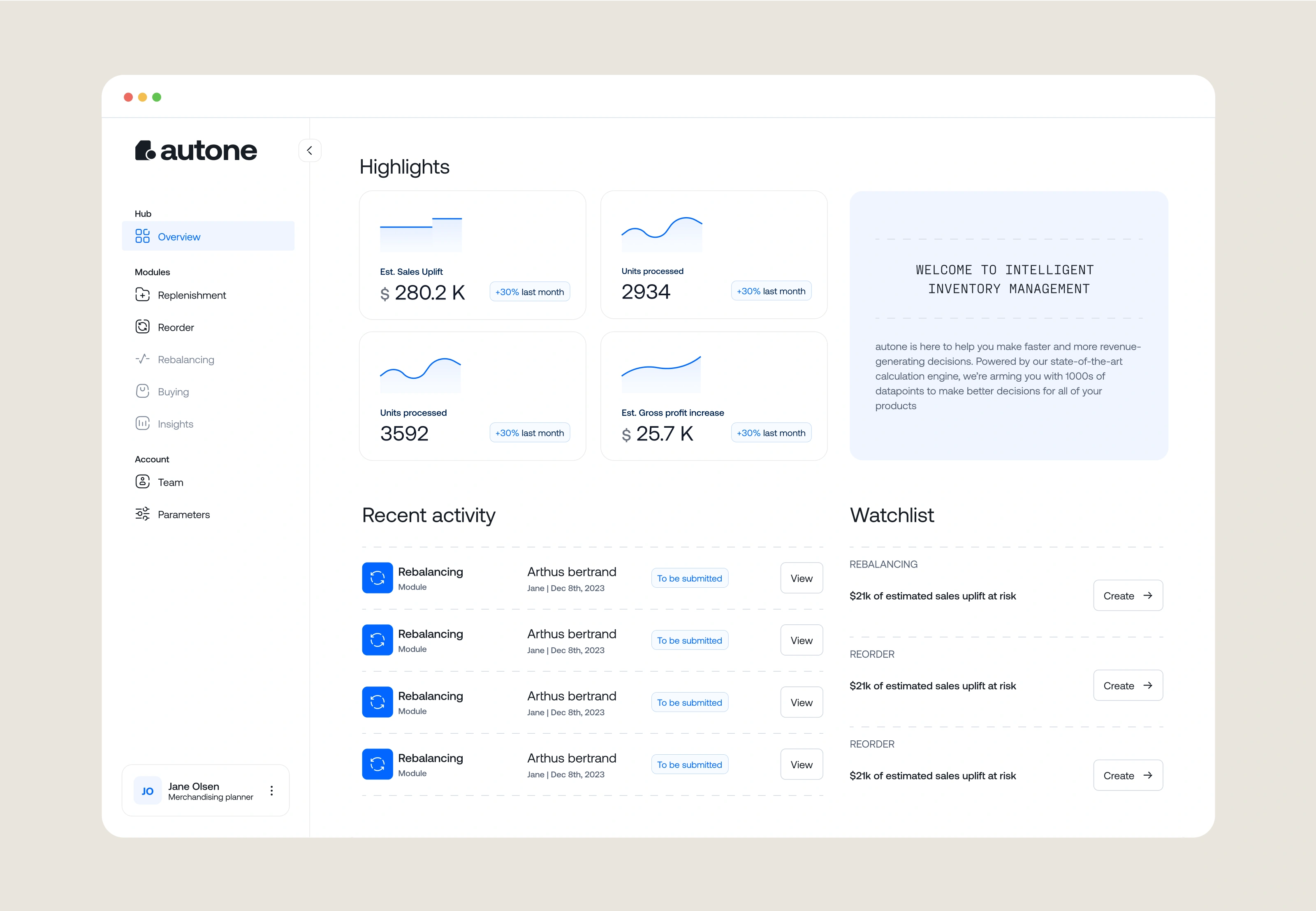Click the Watchlist heading
Image resolution: width=1316 pixels, height=911 pixels.
click(x=892, y=515)
